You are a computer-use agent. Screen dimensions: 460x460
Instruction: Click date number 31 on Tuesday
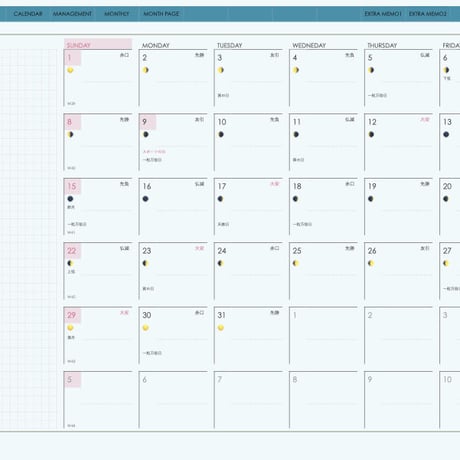[222, 315]
